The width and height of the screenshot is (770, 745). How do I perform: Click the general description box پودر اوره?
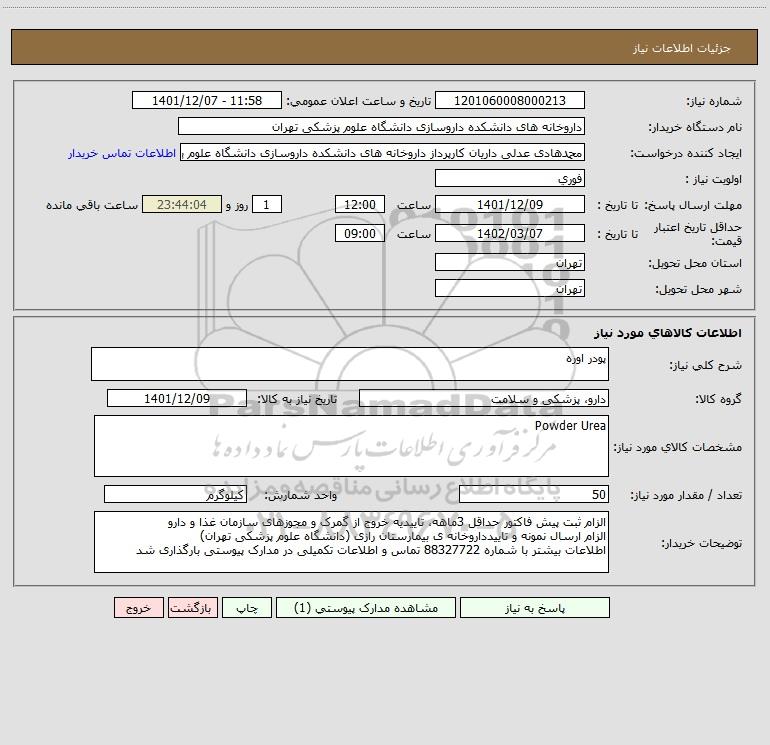(350, 364)
